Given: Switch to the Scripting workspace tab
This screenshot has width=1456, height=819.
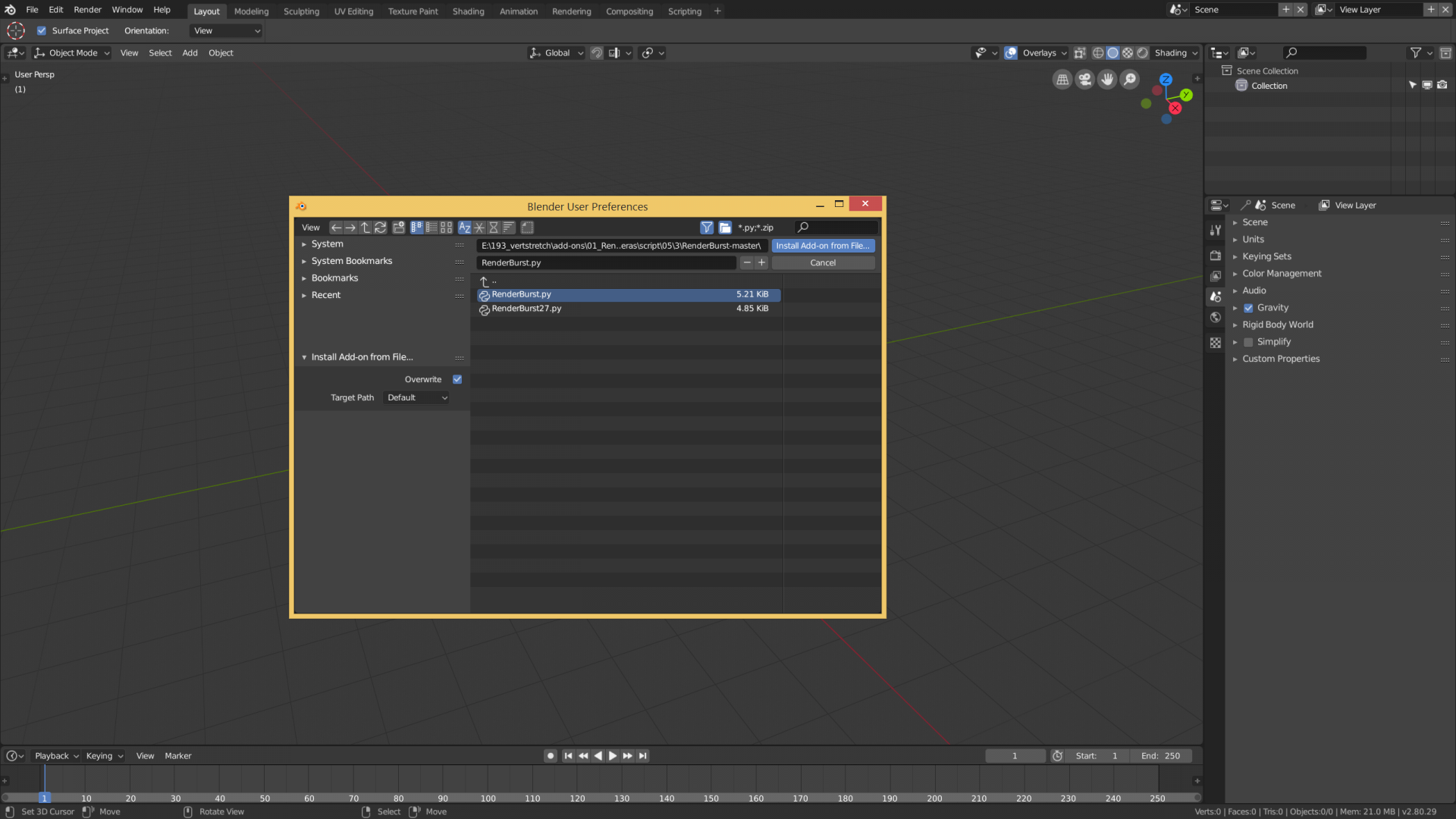Looking at the screenshot, I should [x=684, y=11].
